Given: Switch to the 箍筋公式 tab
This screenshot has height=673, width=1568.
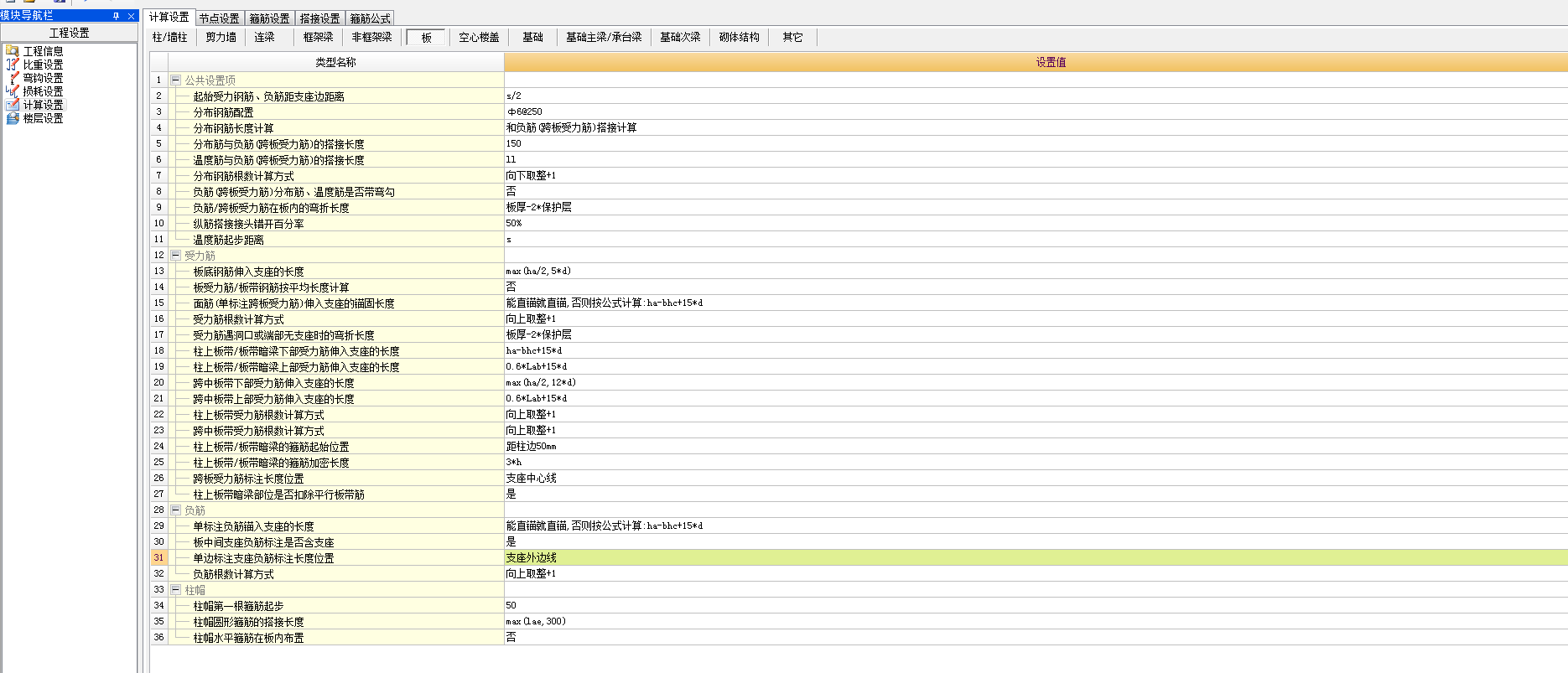Looking at the screenshot, I should (371, 18).
